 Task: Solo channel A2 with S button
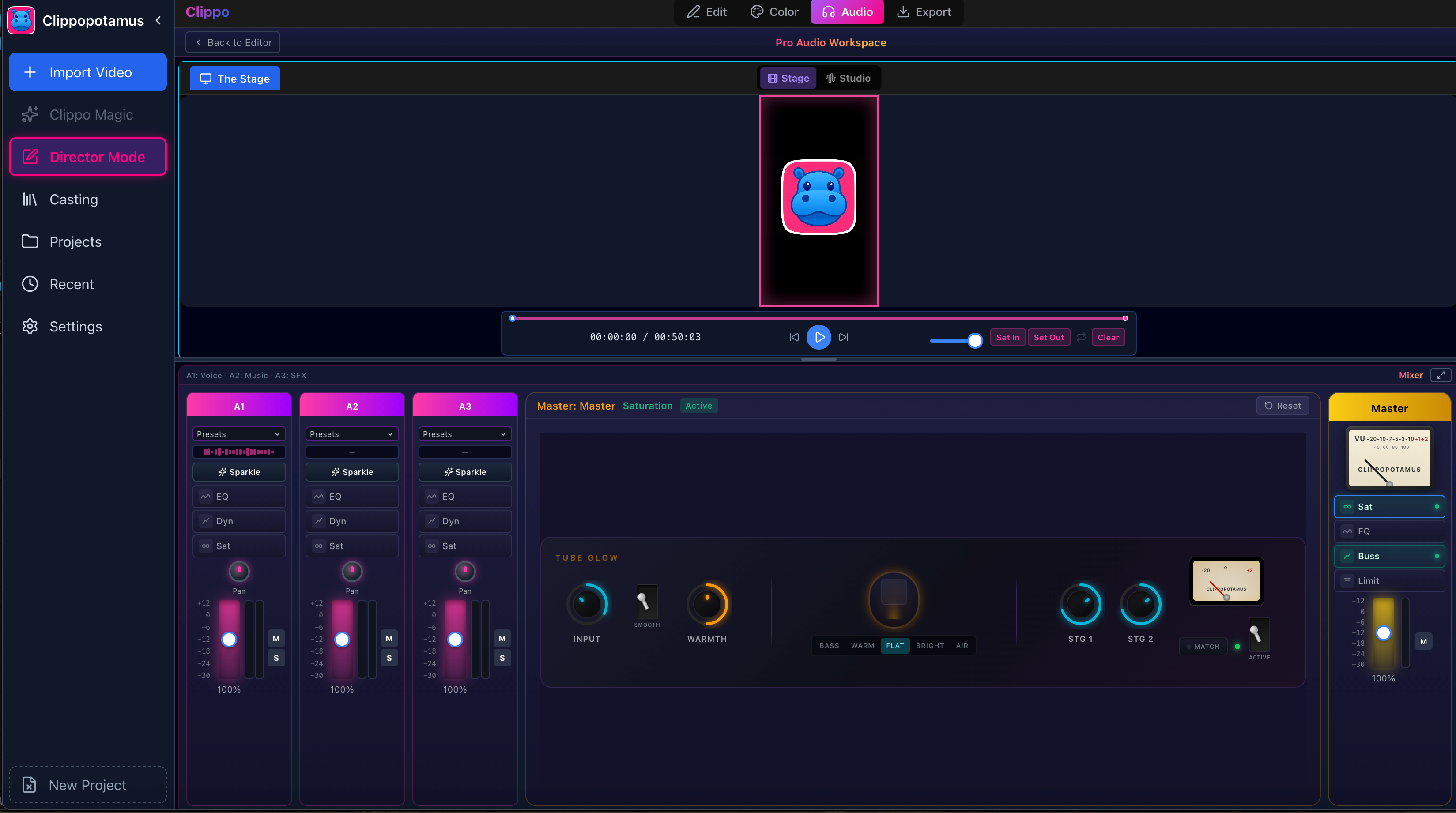389,658
